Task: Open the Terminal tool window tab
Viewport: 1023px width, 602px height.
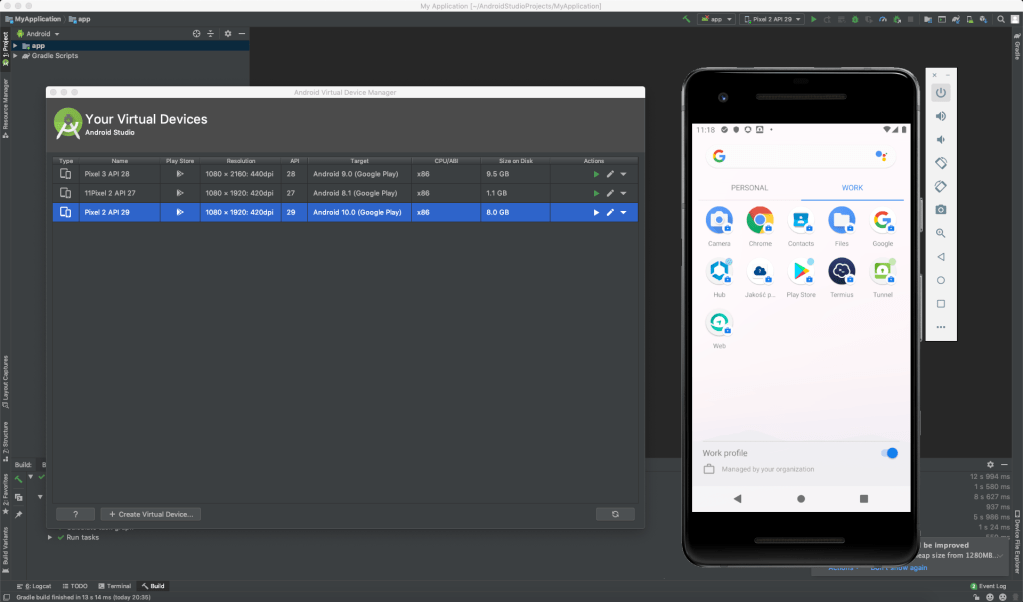Action: pyautogui.click(x=114, y=586)
